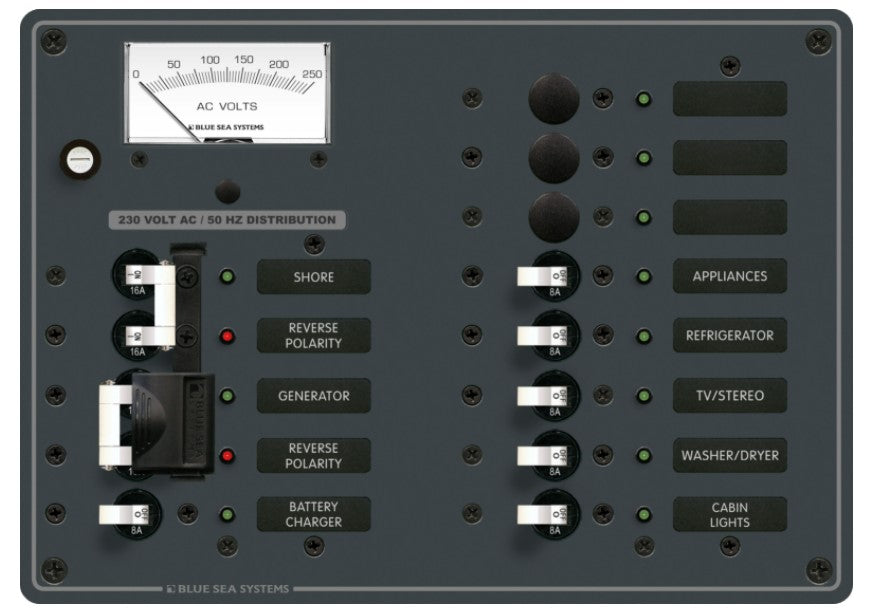The height and width of the screenshot is (608, 876).
Task: Click the Shore label plate
Action: point(314,277)
